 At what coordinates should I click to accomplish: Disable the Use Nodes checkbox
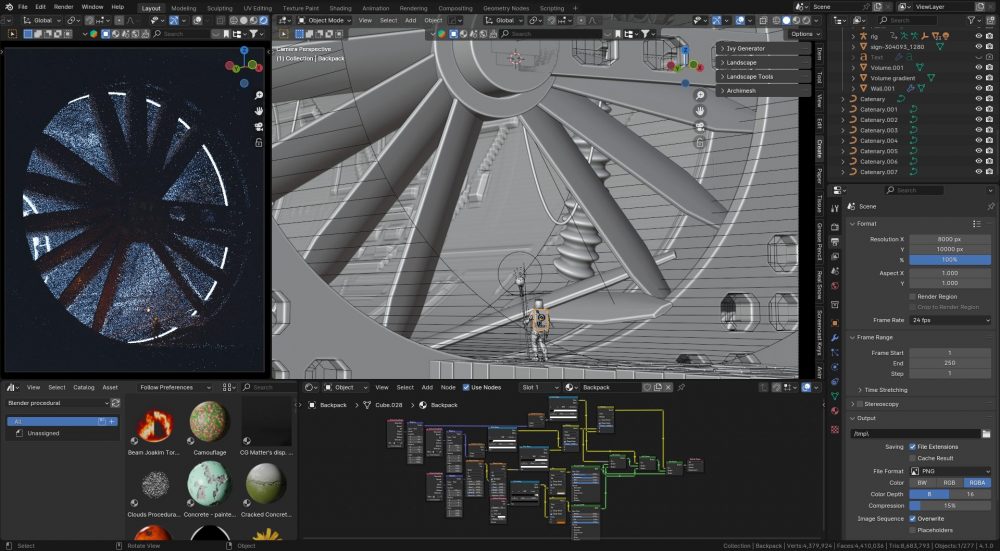(465, 387)
